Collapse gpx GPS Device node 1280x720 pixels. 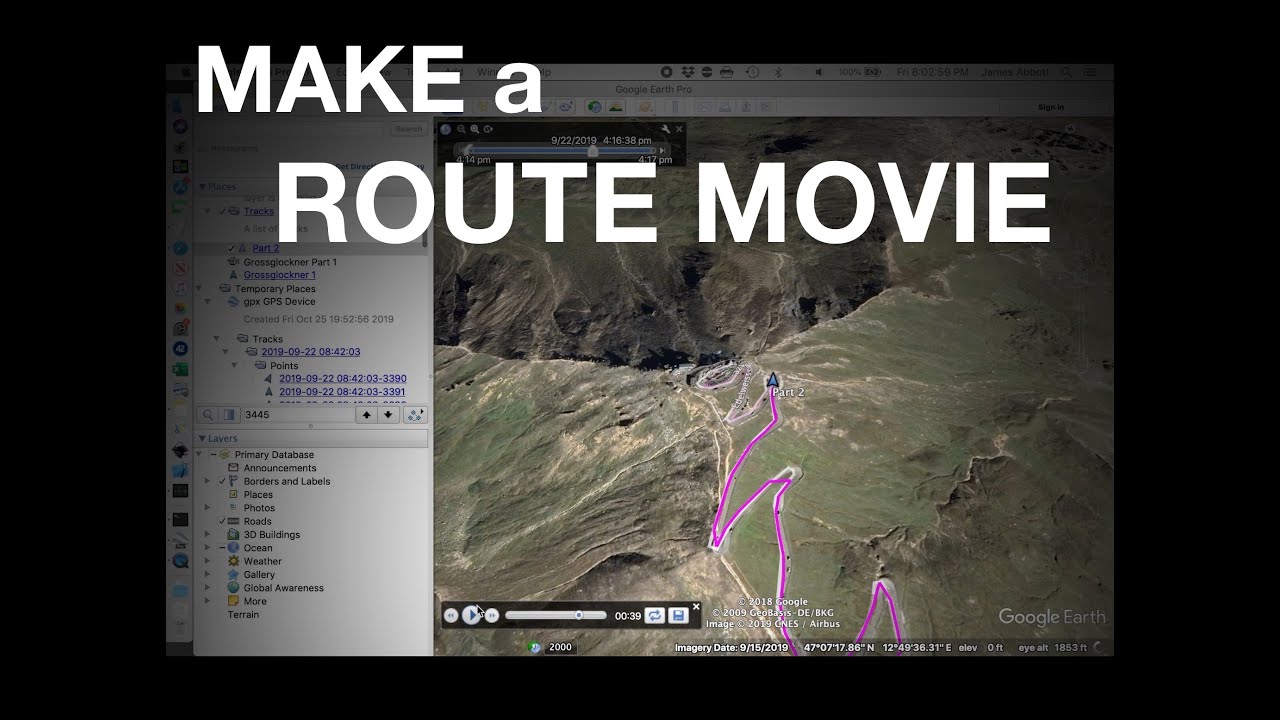click(208, 302)
